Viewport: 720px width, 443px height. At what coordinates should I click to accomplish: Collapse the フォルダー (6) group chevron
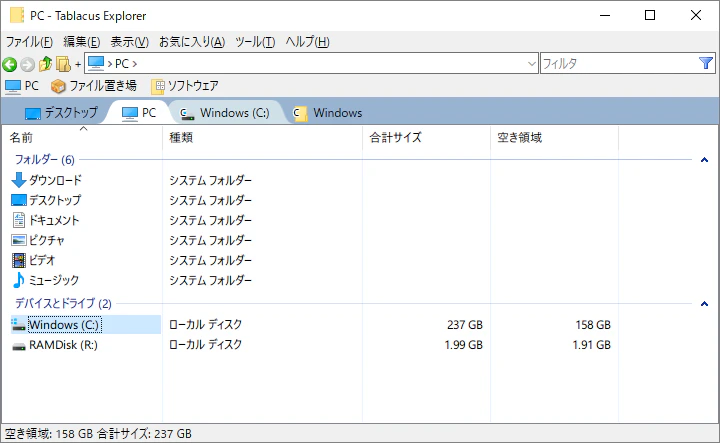(704, 160)
